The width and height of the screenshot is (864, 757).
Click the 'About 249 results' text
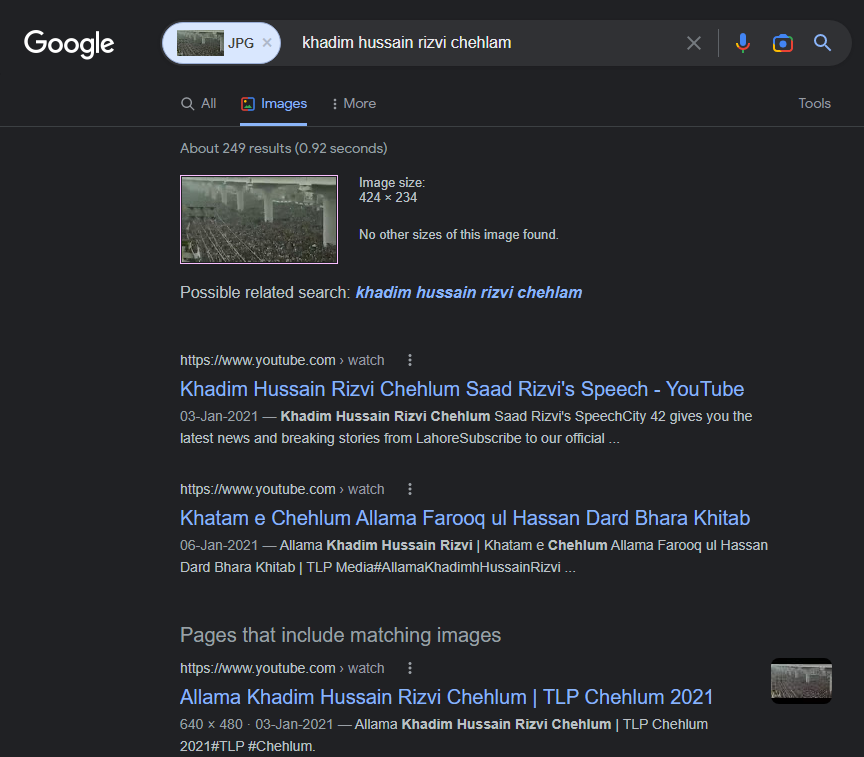point(284,148)
